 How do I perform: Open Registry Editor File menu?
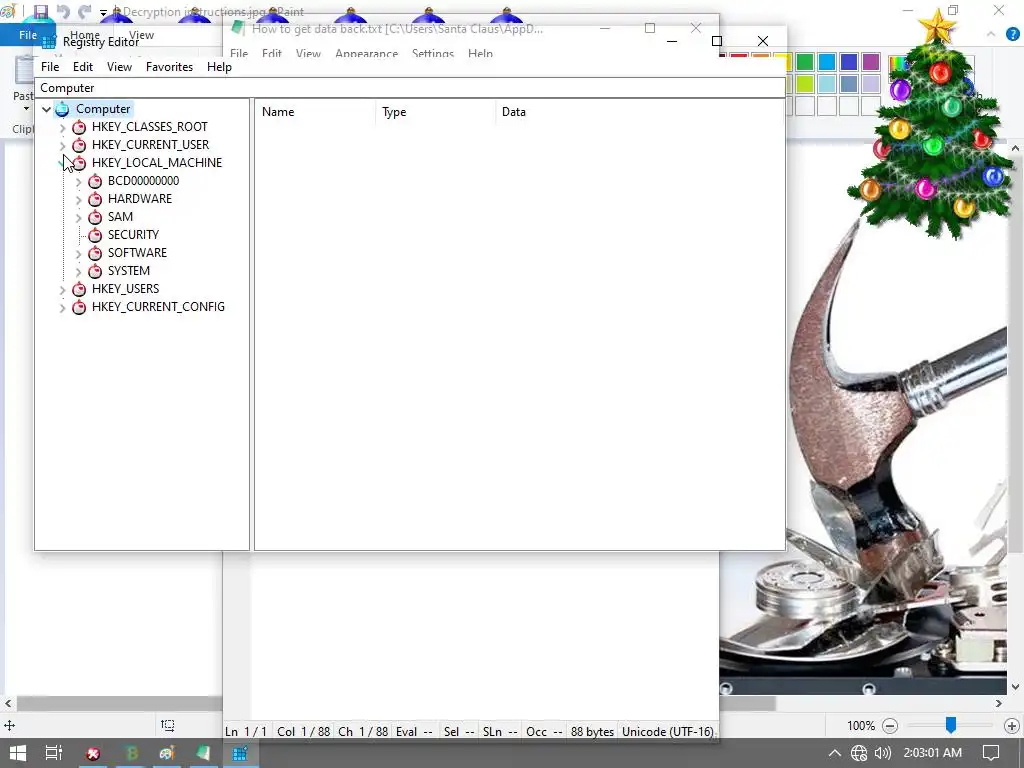(50, 67)
